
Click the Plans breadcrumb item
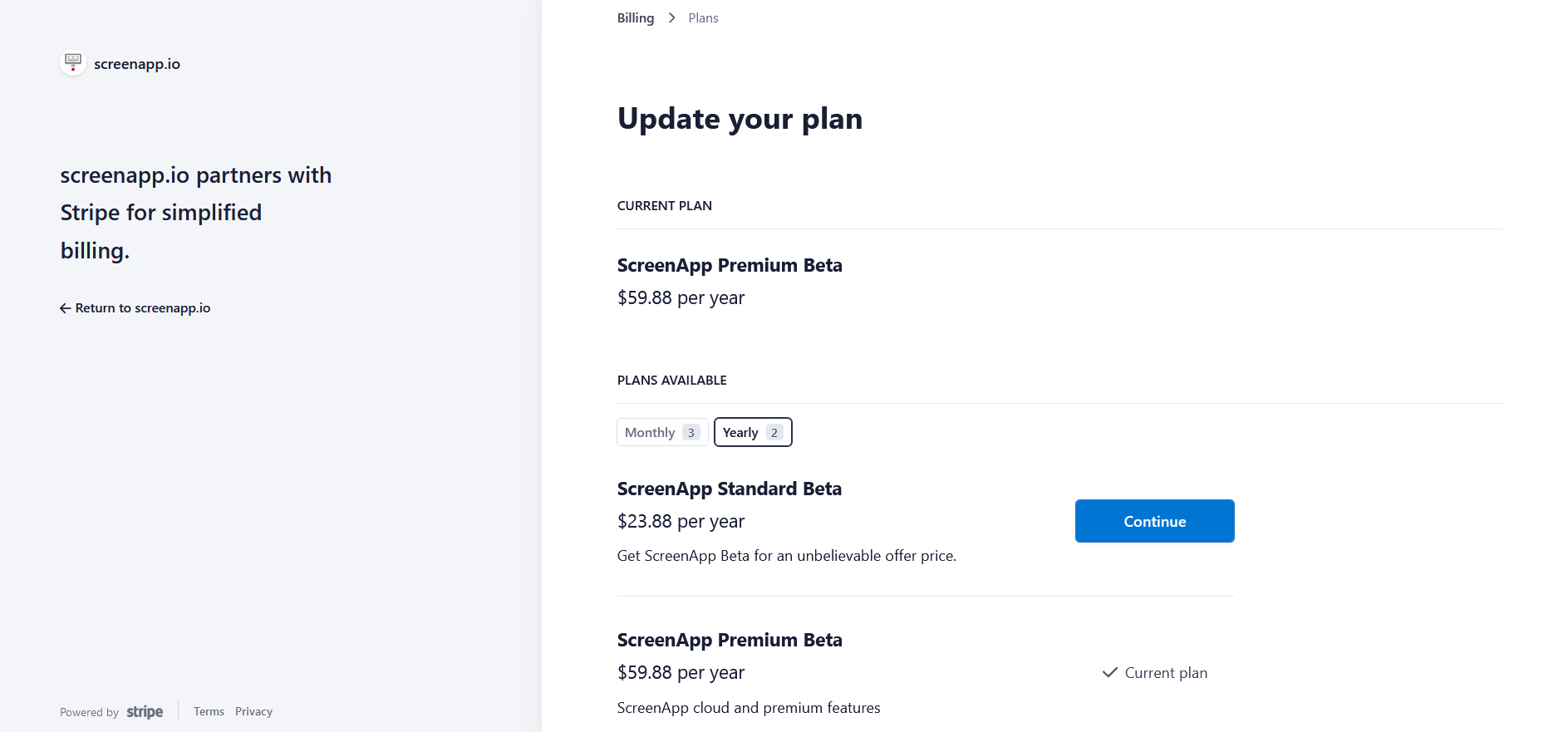703,18
